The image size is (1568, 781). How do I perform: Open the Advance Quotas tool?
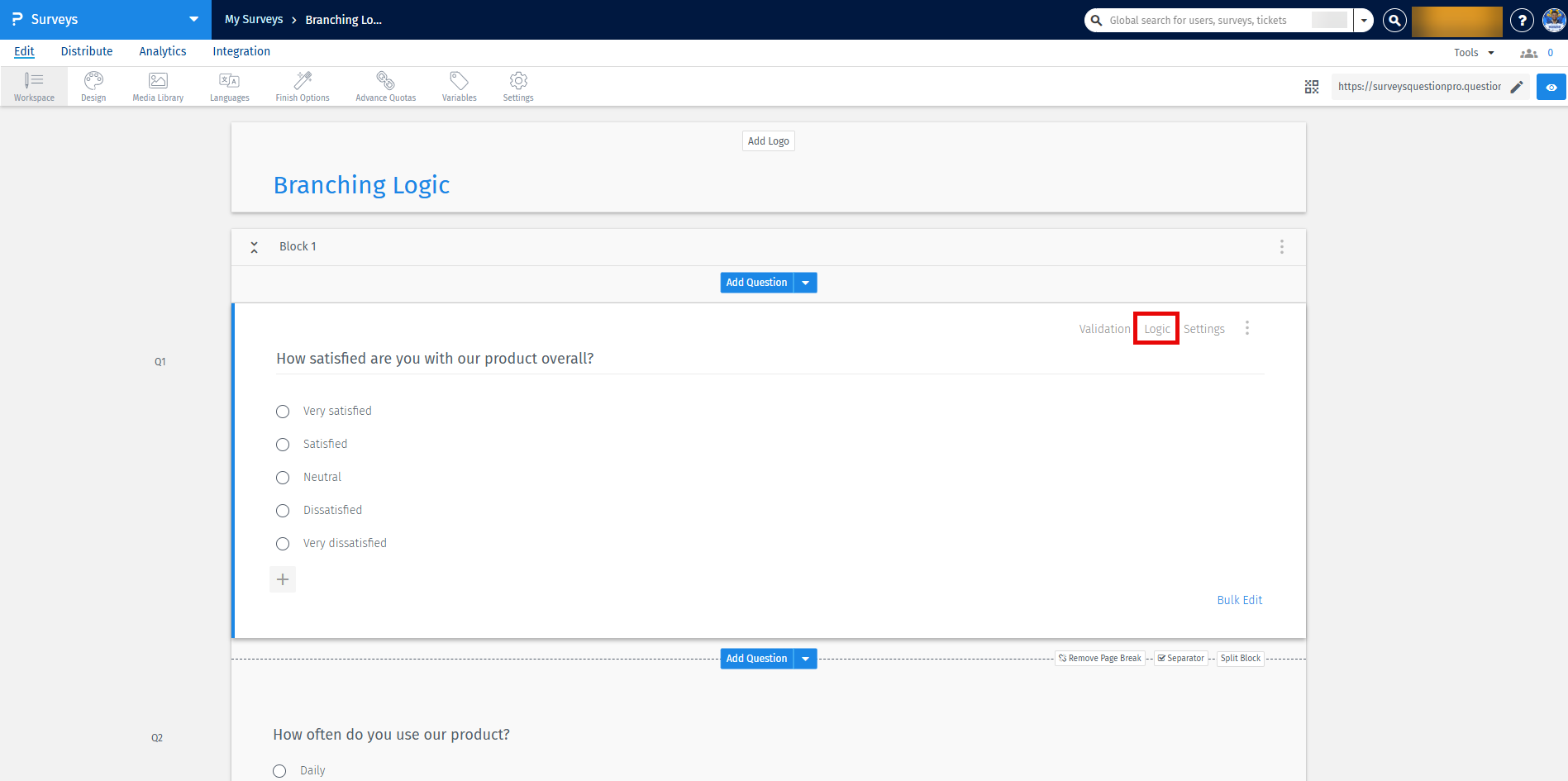point(385,81)
